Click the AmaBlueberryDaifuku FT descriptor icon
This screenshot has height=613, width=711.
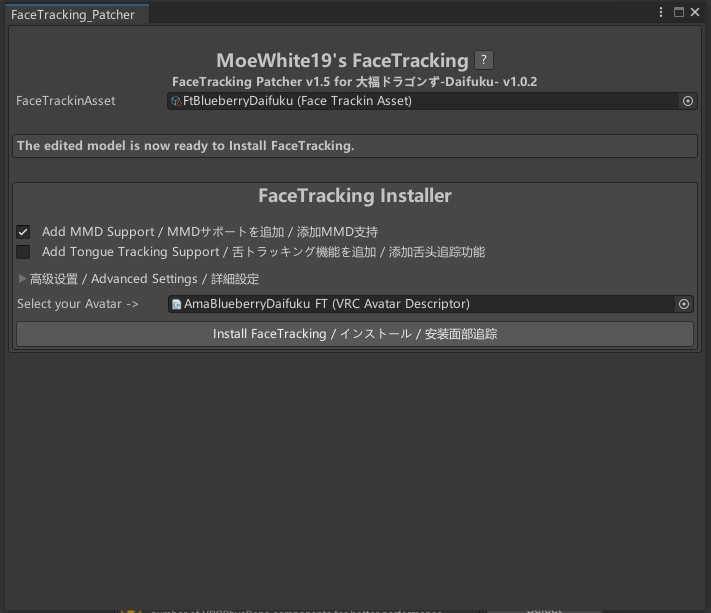[x=176, y=304]
